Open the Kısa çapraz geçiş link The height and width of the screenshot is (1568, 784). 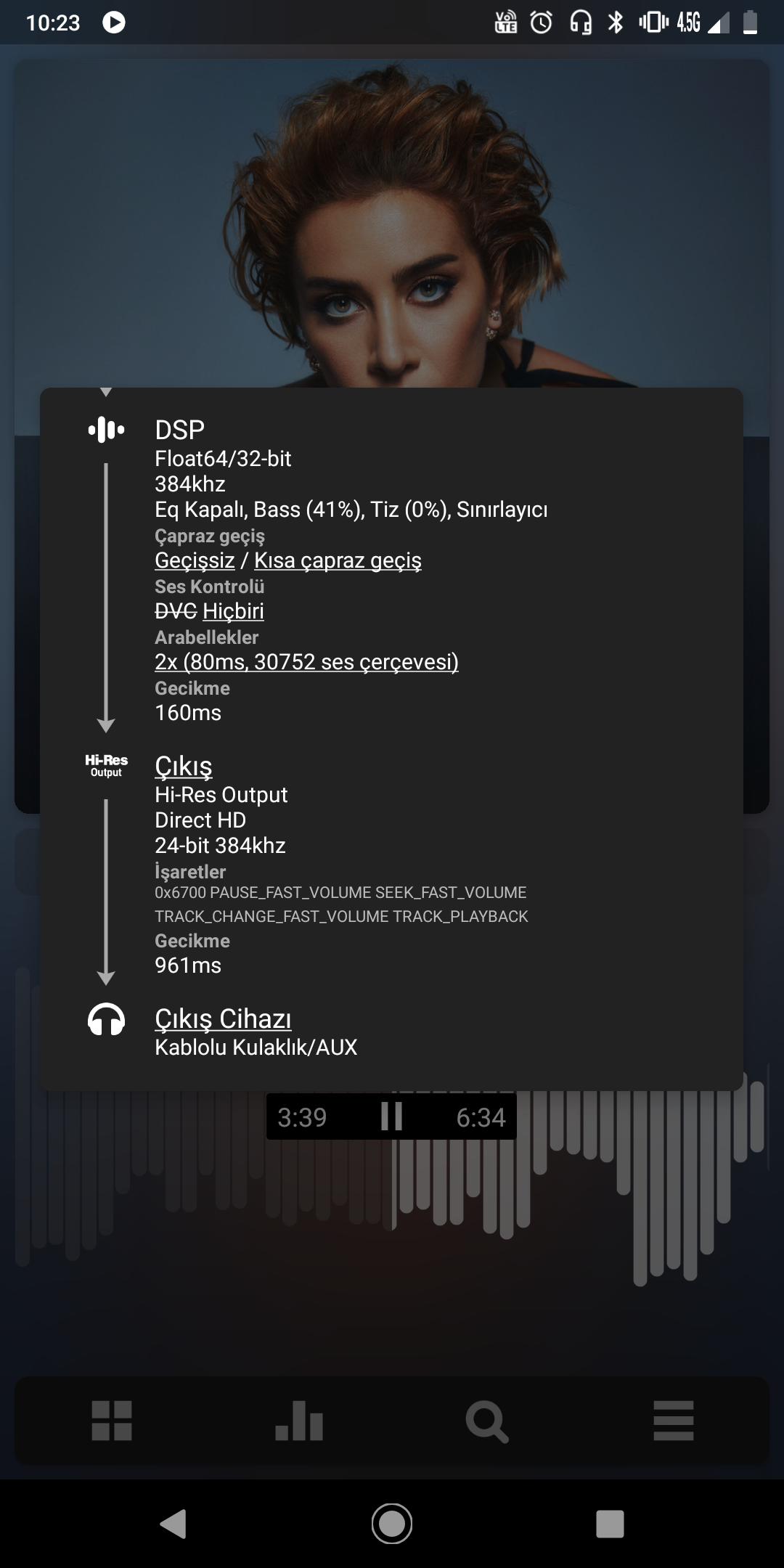click(x=338, y=560)
